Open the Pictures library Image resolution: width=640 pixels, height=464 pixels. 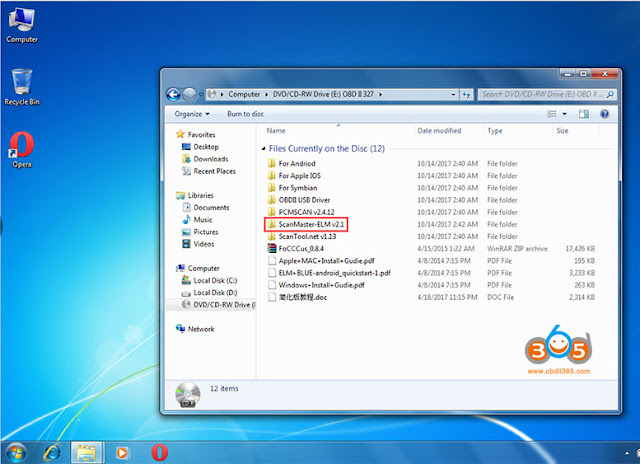pos(206,232)
